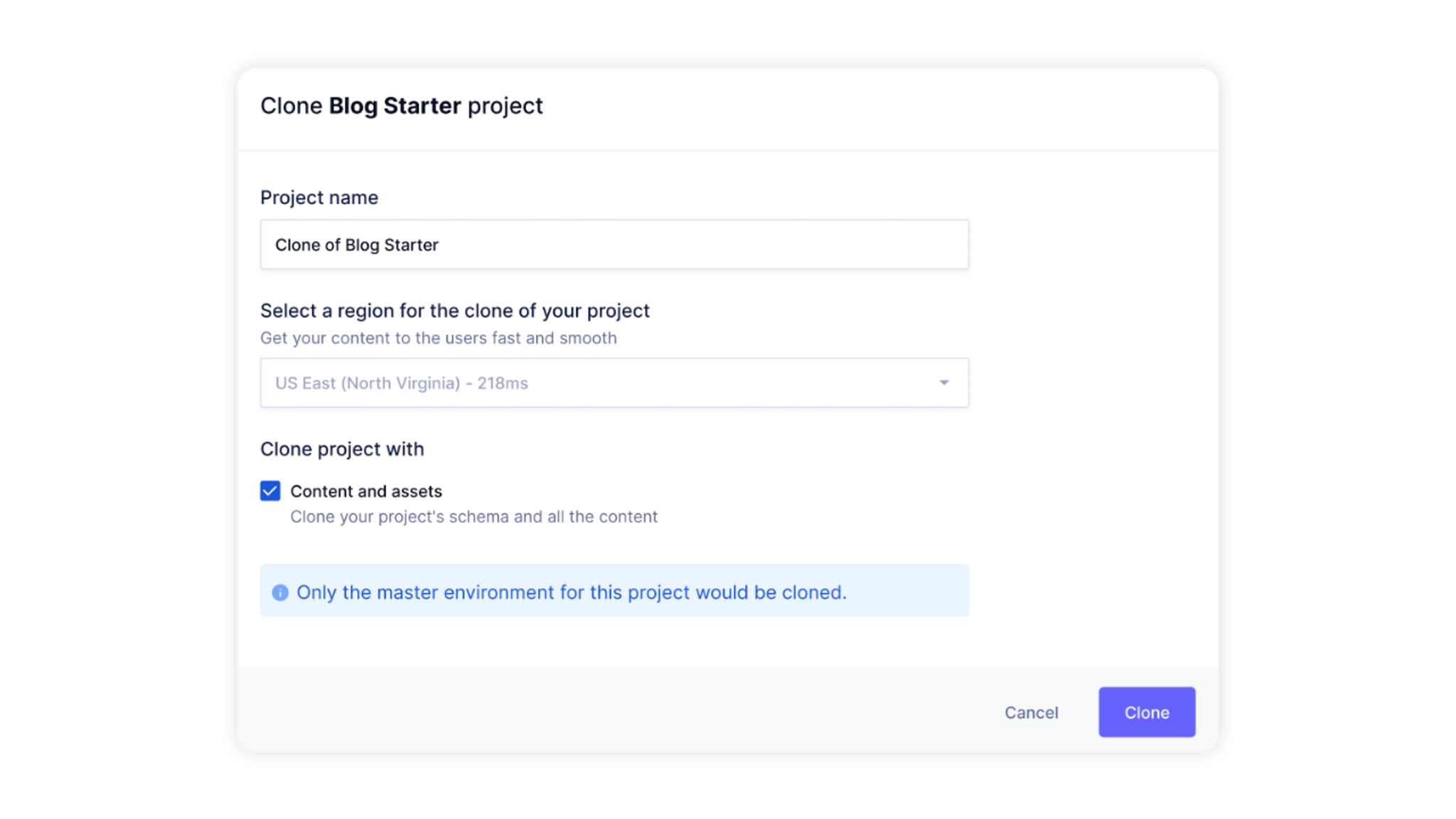Click the bold Blog Starter name in title
1456x819 pixels.
pos(395,106)
